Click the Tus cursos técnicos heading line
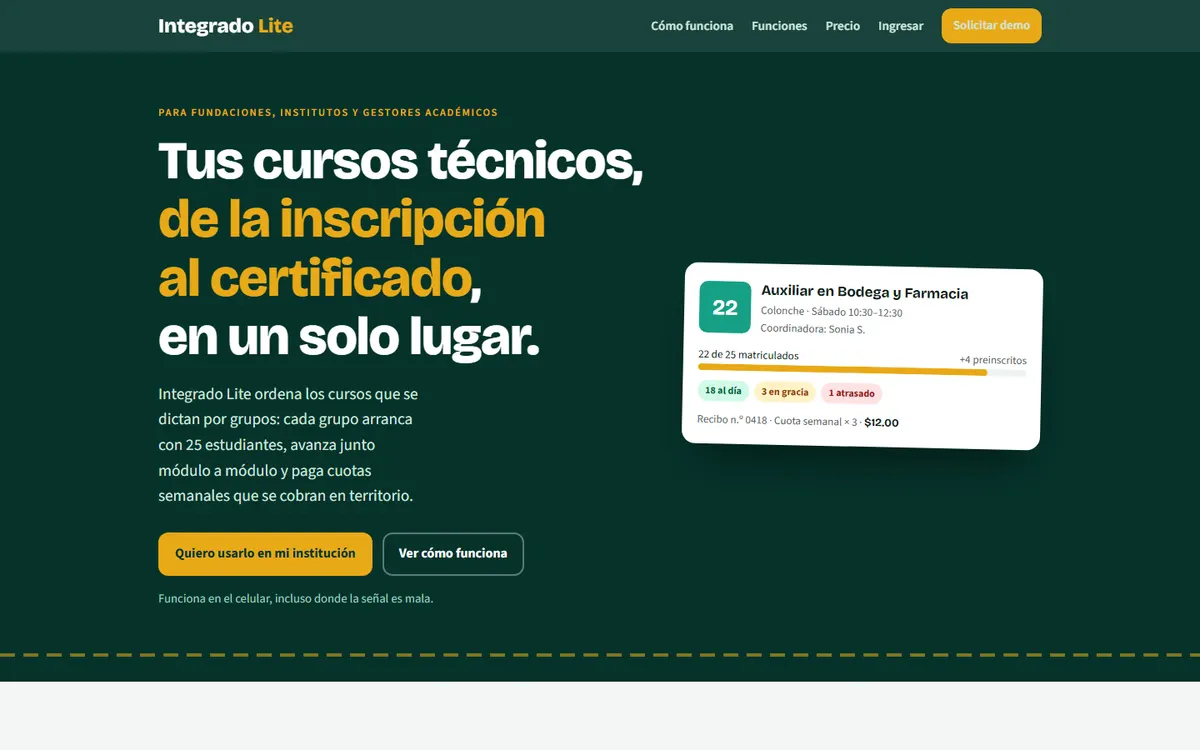The width and height of the screenshot is (1200, 750). pyautogui.click(x=400, y=160)
